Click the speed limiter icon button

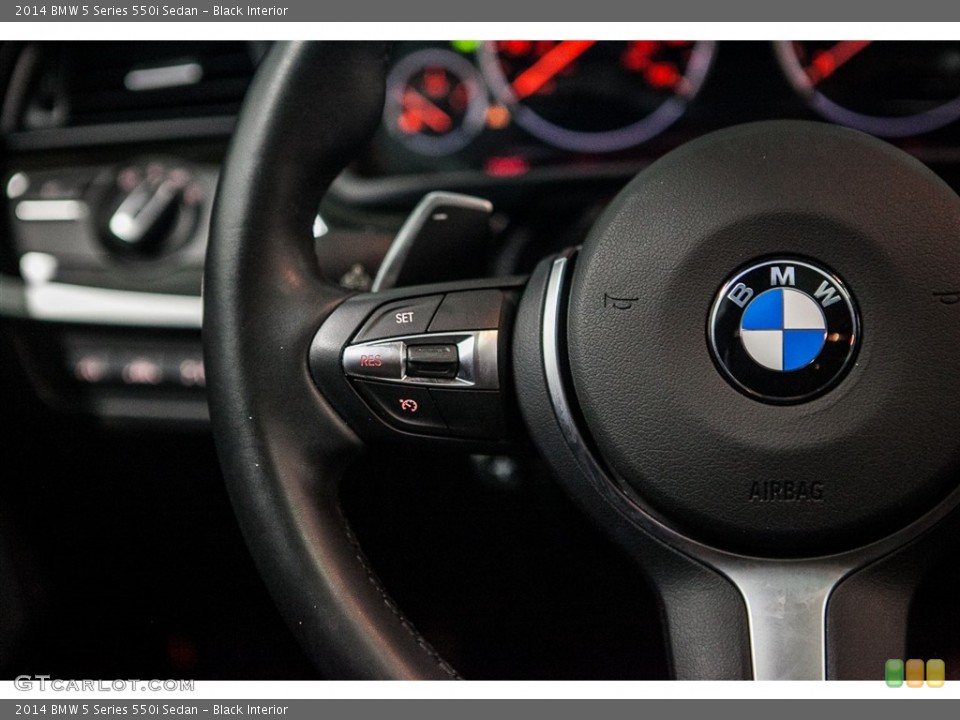(406, 405)
